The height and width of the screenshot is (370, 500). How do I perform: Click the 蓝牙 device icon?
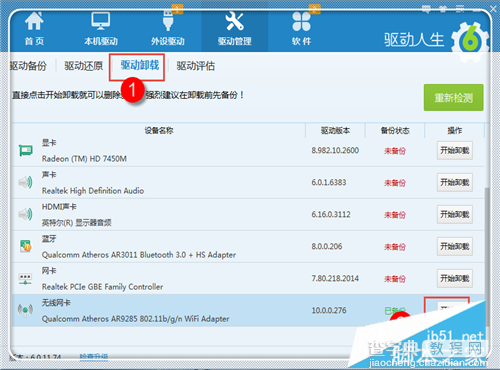25,246
